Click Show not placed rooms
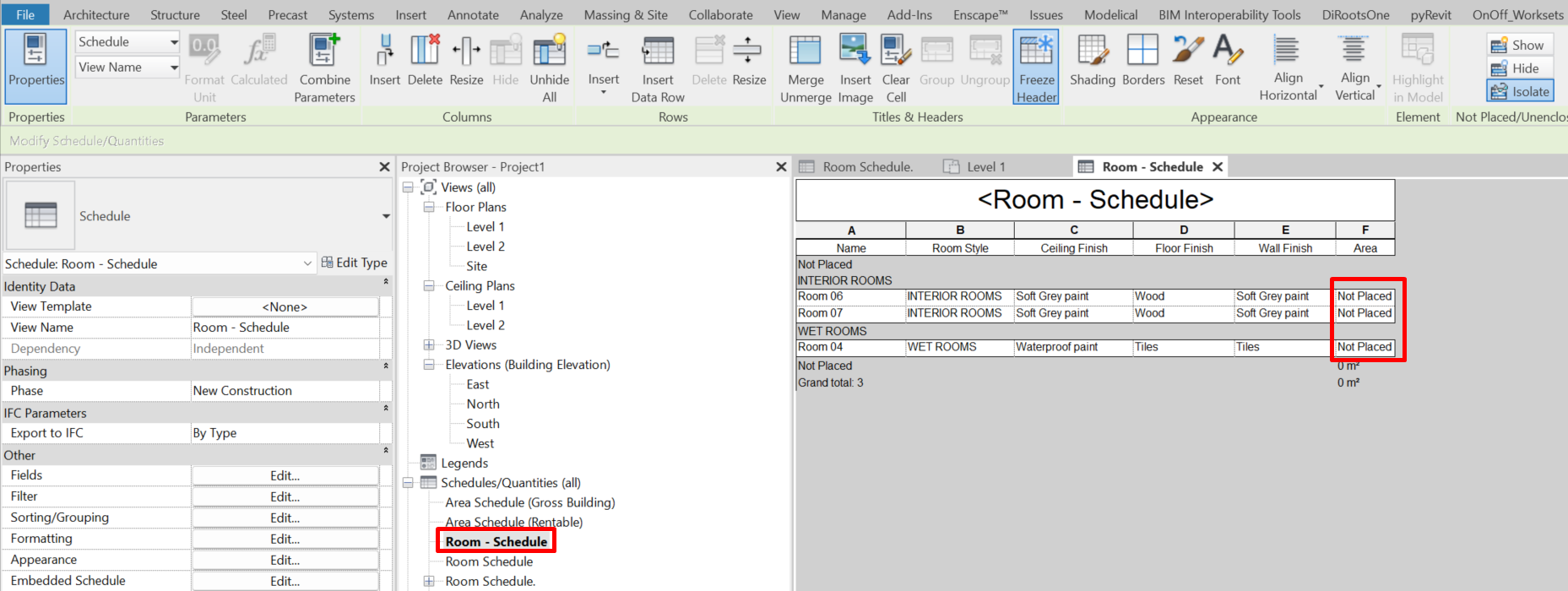This screenshot has height=591, width=1568. pyautogui.click(x=1519, y=45)
